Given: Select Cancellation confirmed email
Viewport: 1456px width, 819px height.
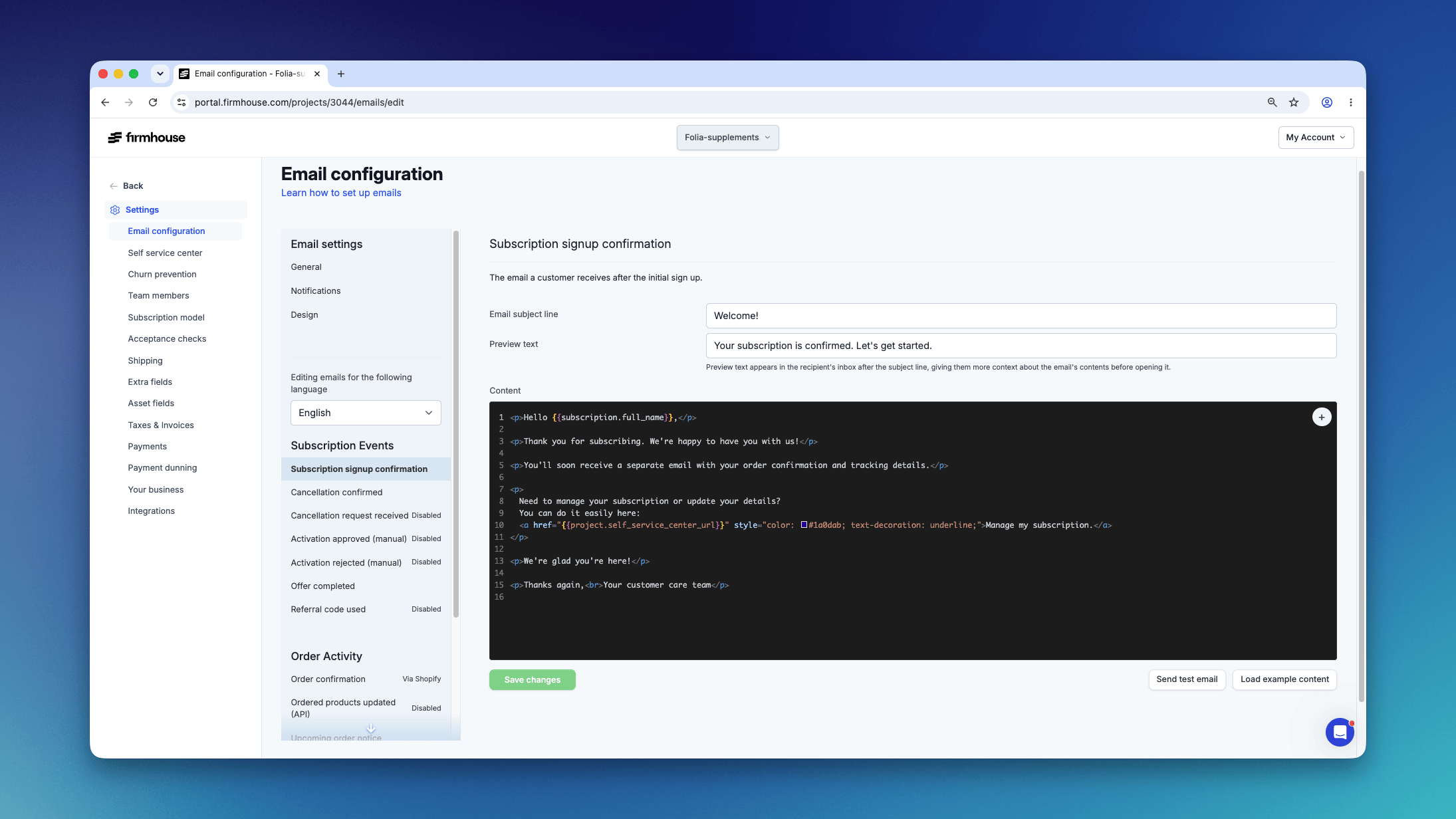Looking at the screenshot, I should (366, 493).
